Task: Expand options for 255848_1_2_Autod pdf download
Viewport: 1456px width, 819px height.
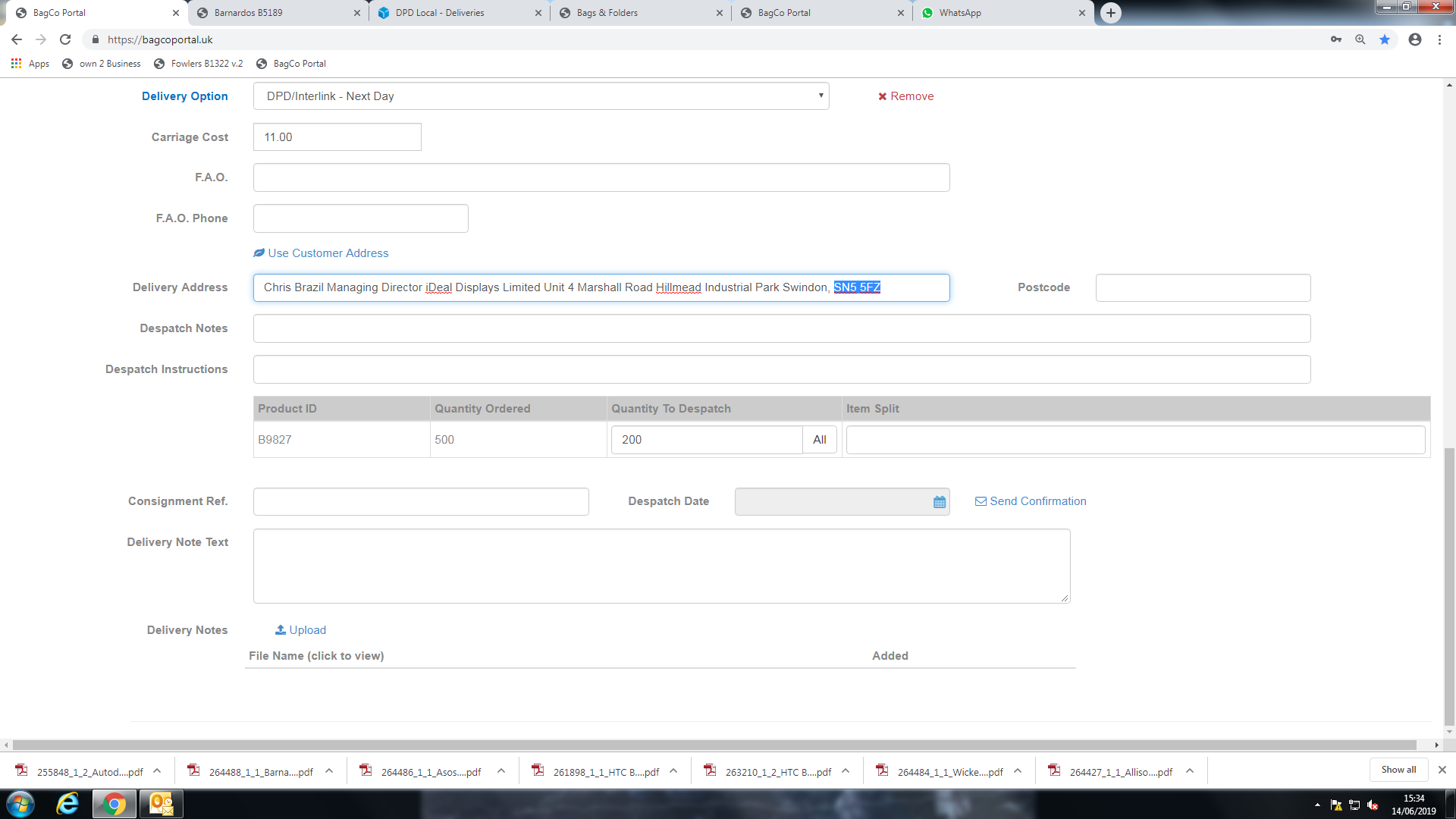Action: [x=157, y=771]
